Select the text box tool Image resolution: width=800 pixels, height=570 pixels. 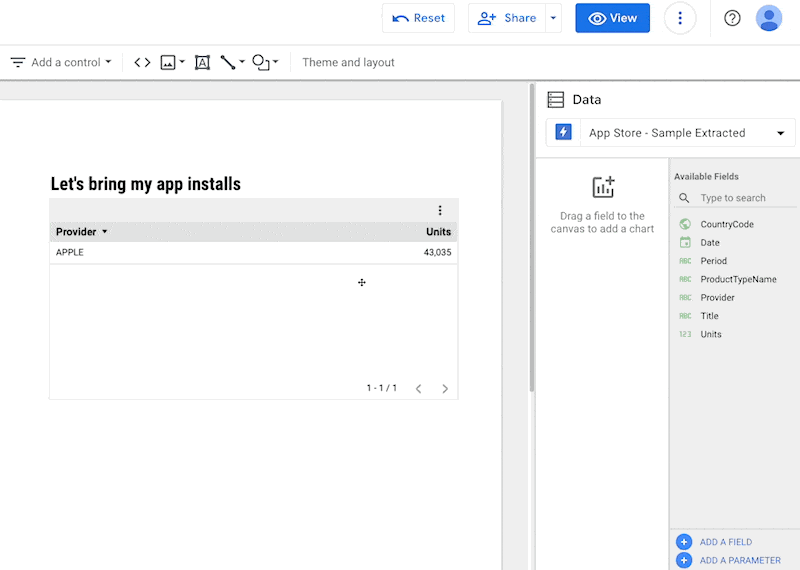203,62
